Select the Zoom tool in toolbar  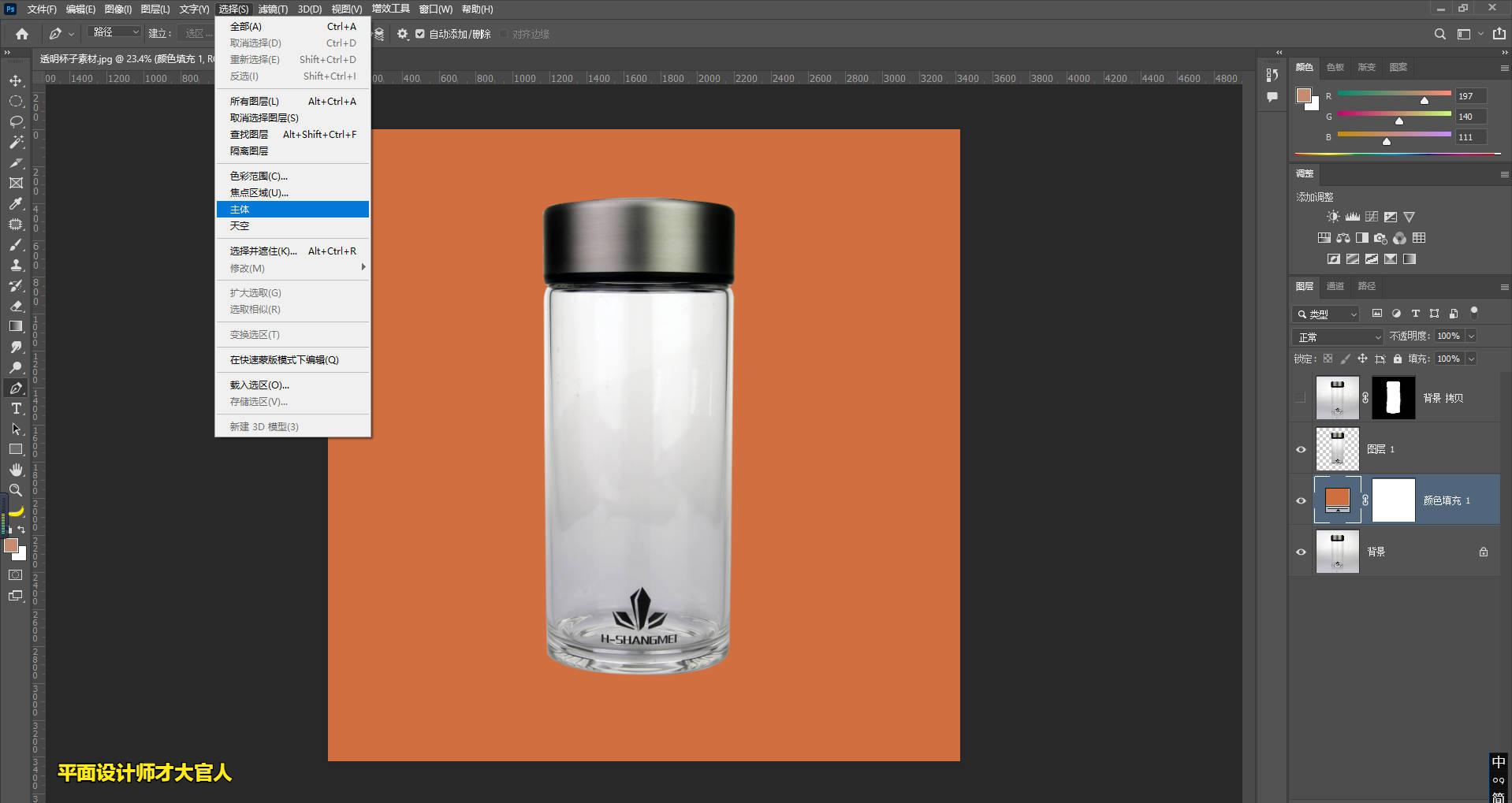click(x=16, y=490)
